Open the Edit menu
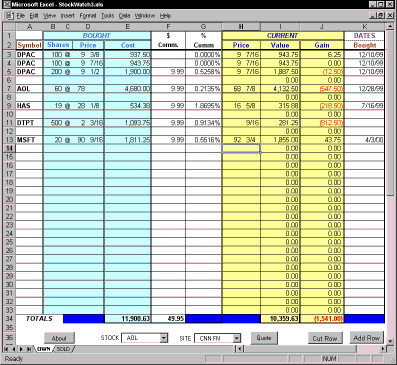This screenshot has height=365, width=397. click(34, 16)
